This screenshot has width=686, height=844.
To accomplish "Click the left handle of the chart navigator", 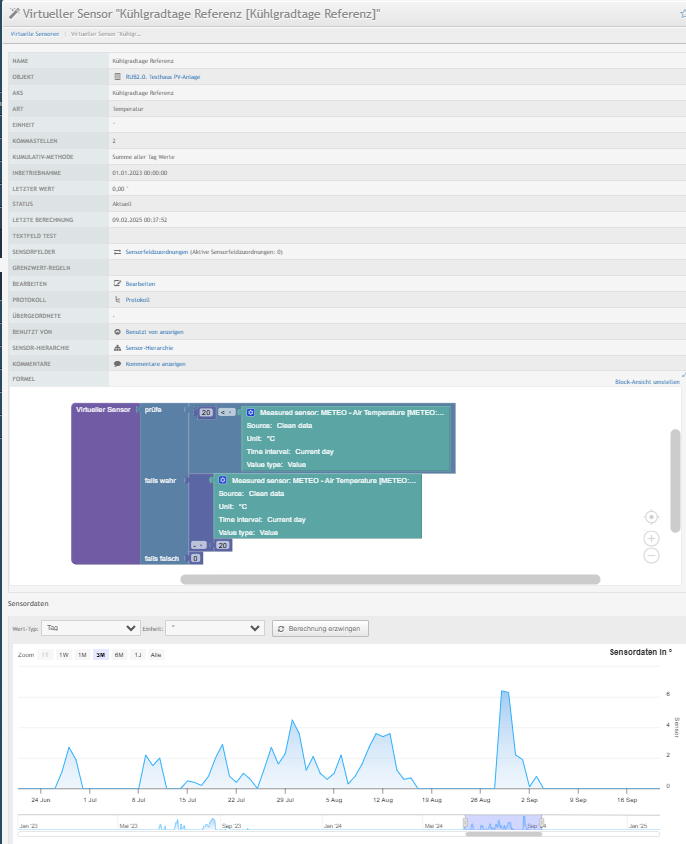I will click(x=466, y=822).
